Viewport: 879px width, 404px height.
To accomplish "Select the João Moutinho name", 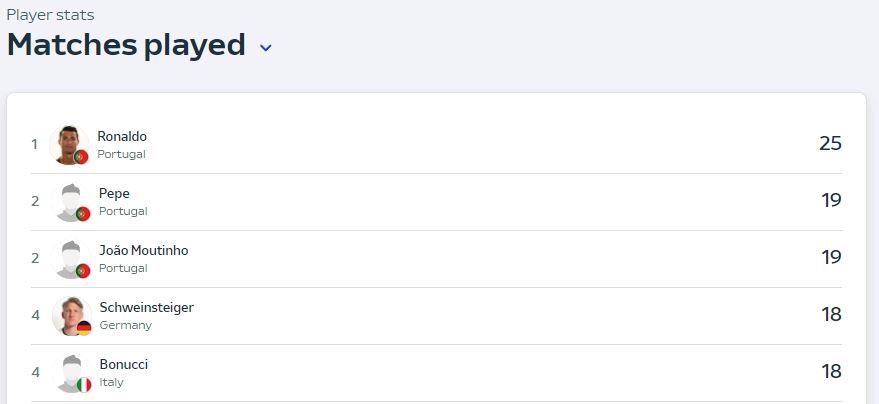I will click(144, 250).
